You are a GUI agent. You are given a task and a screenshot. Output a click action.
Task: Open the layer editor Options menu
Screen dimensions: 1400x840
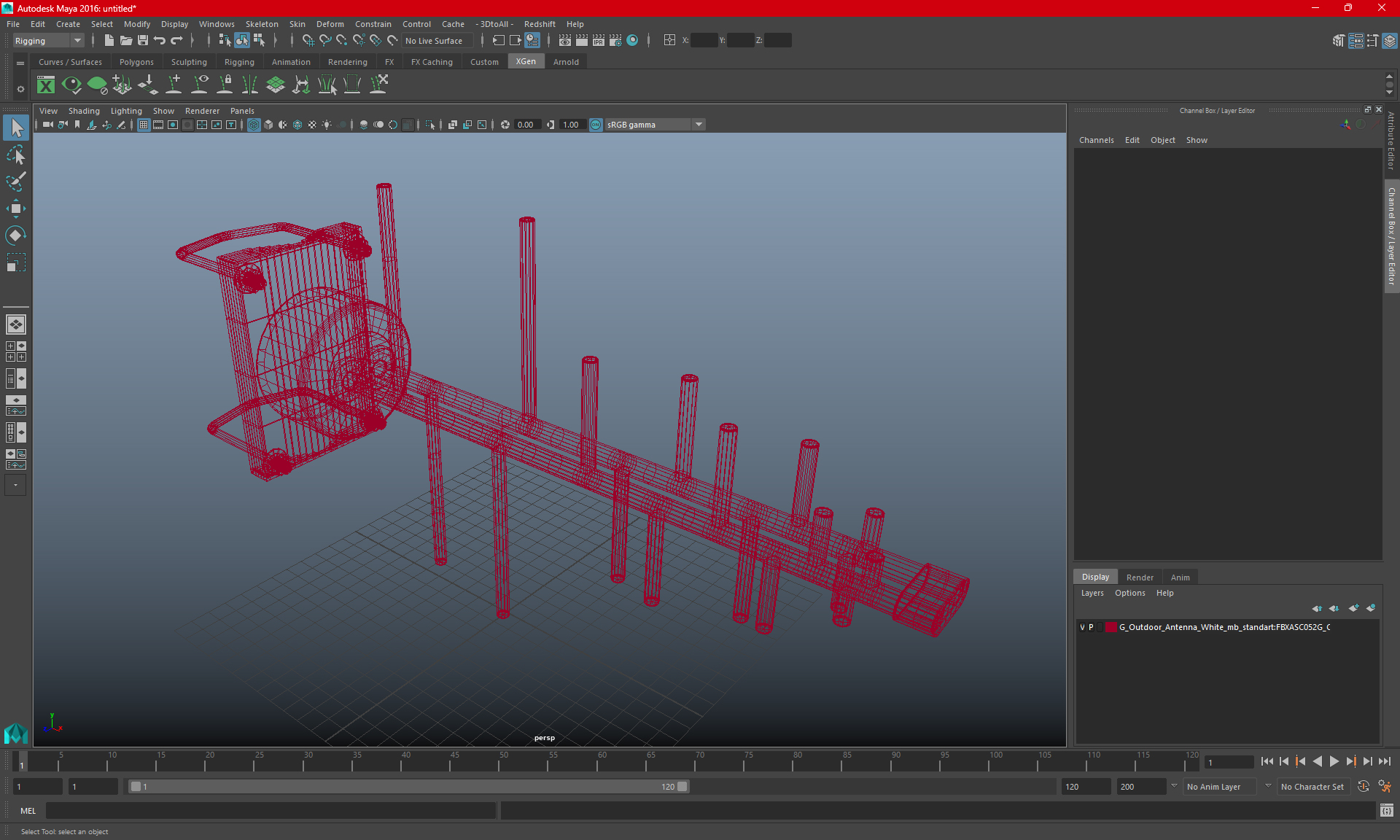coord(1129,593)
